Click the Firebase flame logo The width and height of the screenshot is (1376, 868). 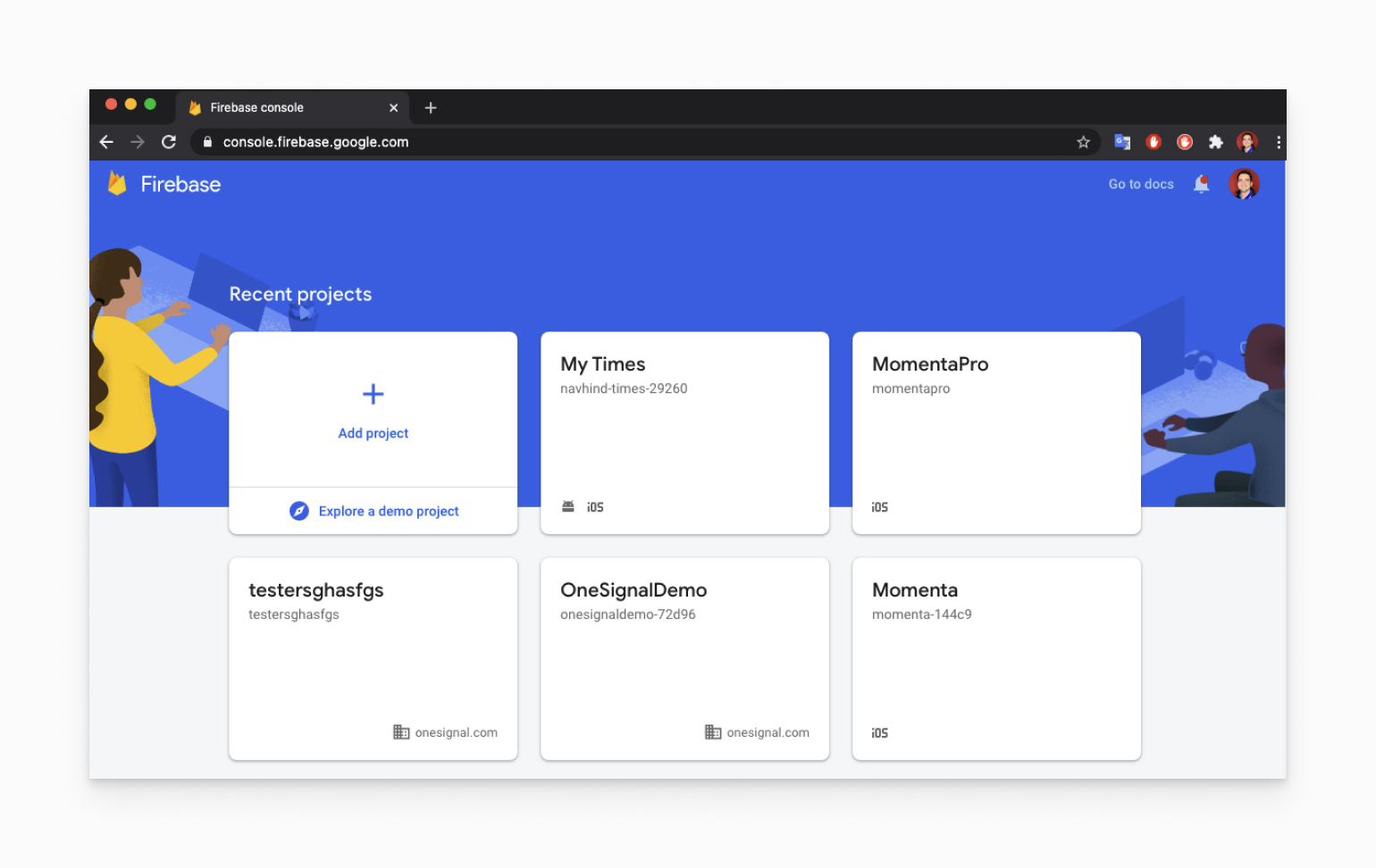(117, 183)
